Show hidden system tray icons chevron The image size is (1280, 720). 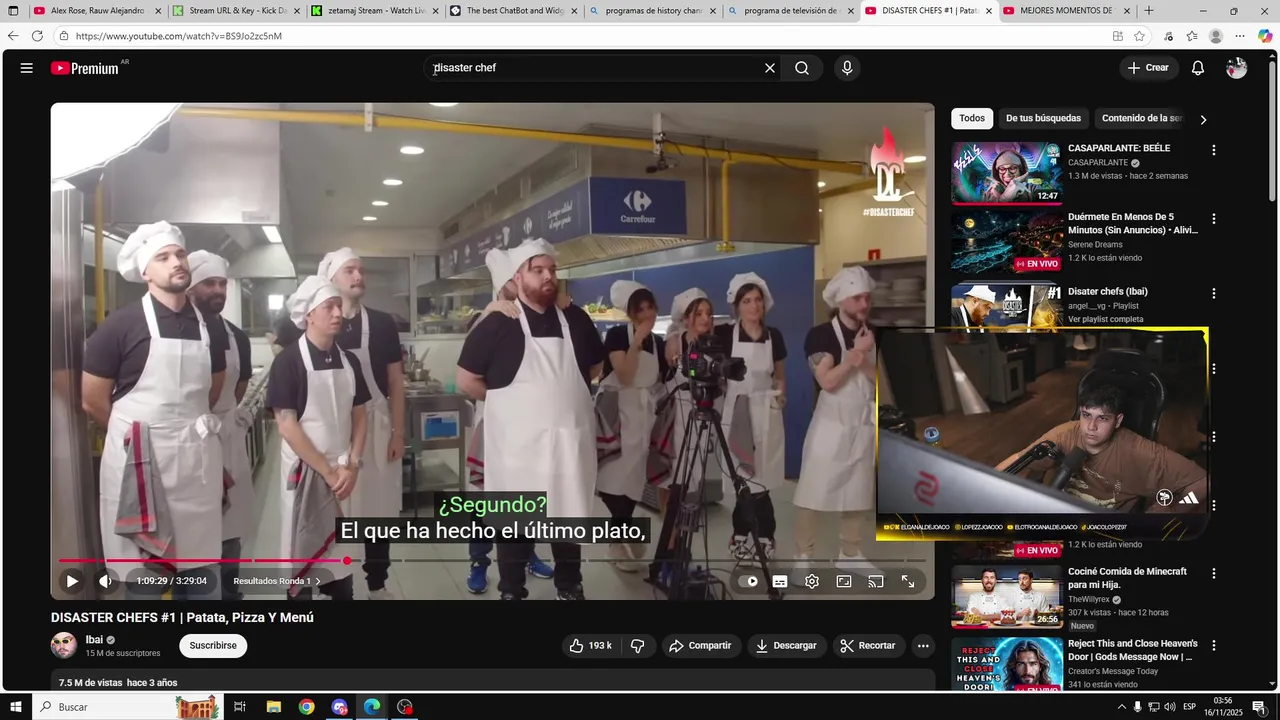pos(1121,707)
